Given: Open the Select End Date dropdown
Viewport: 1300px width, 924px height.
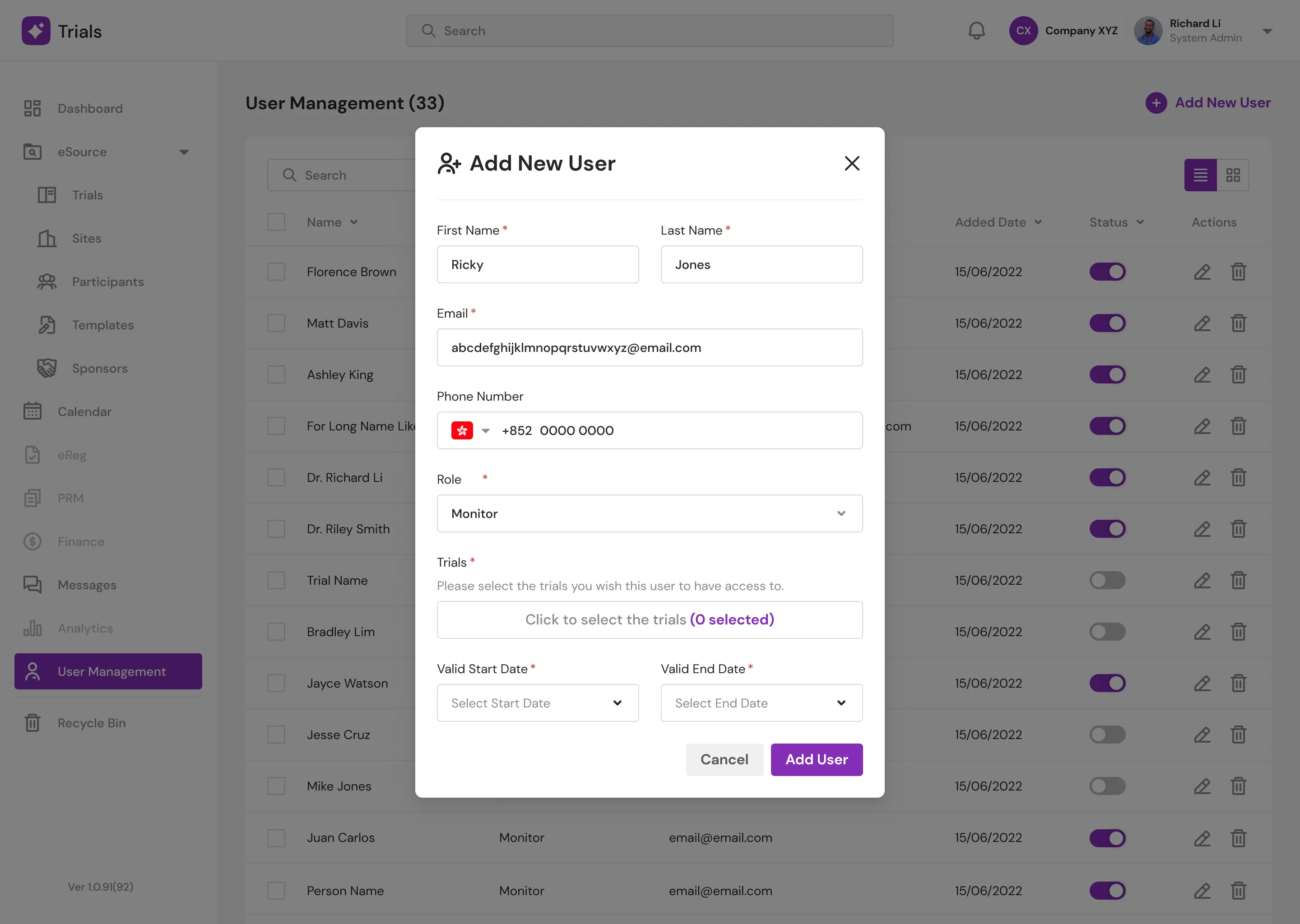Looking at the screenshot, I should point(761,702).
